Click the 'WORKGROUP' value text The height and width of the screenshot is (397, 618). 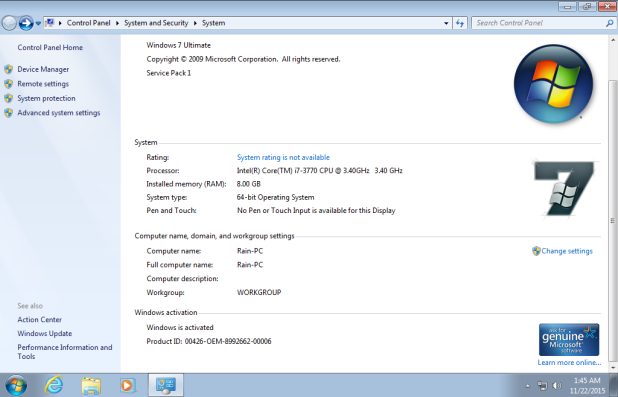tap(259, 293)
